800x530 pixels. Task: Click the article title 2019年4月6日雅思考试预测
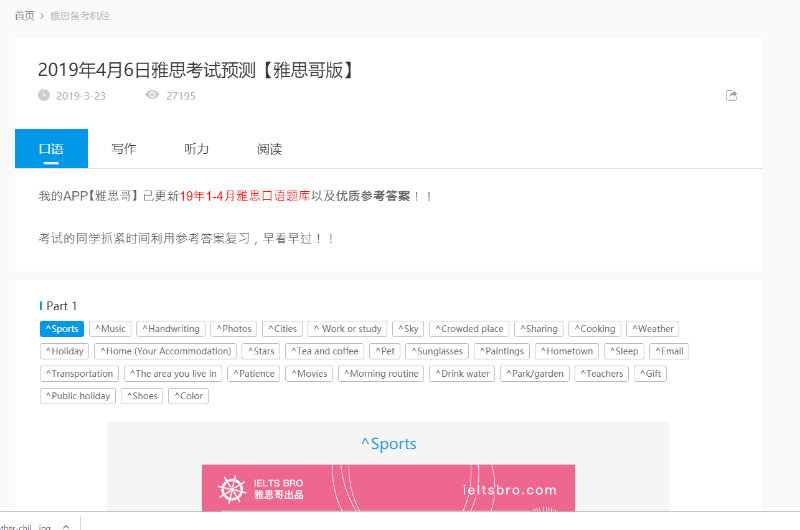click(x=196, y=70)
